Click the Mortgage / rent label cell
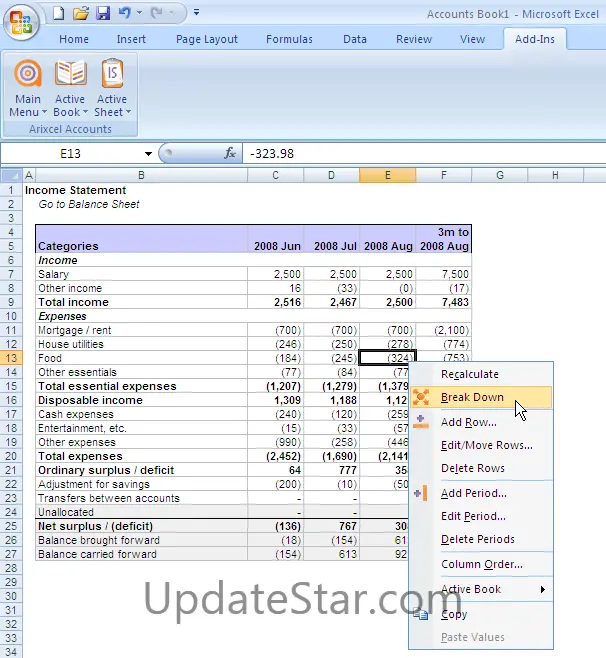 pos(141,330)
